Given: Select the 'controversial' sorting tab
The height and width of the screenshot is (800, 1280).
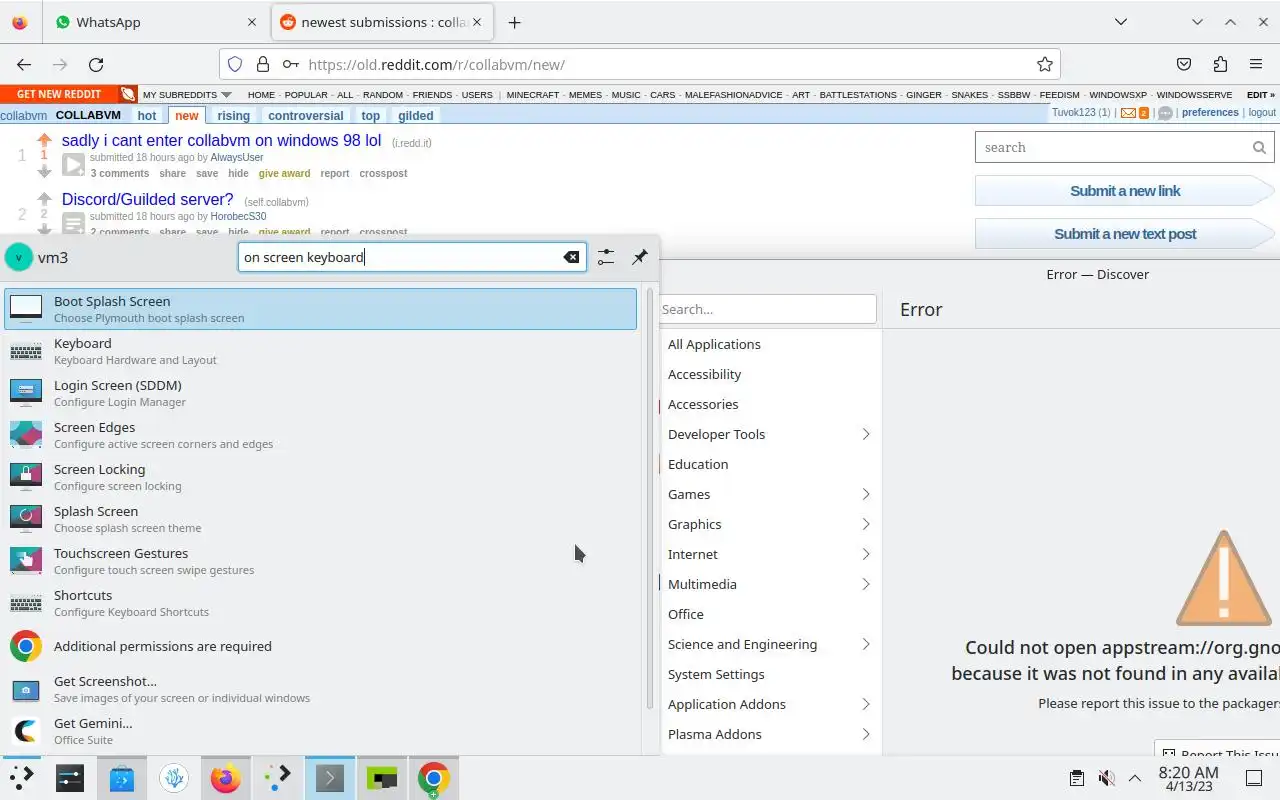Looking at the screenshot, I should click(x=306, y=115).
